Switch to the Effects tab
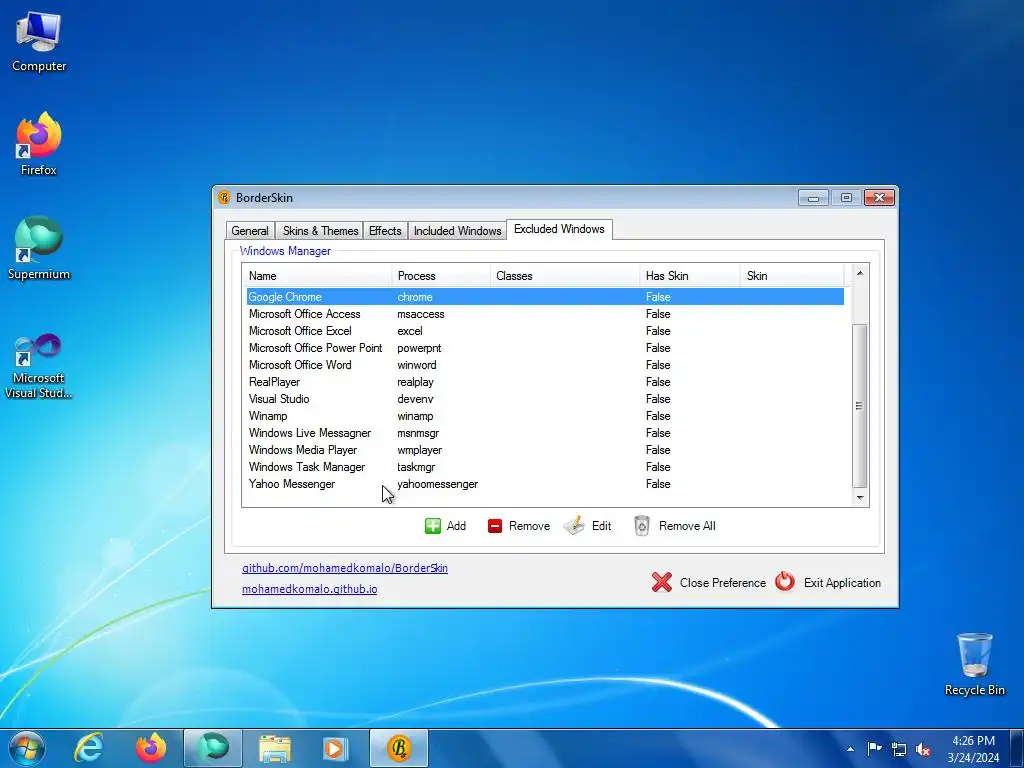Image resolution: width=1024 pixels, height=768 pixels. click(x=385, y=231)
